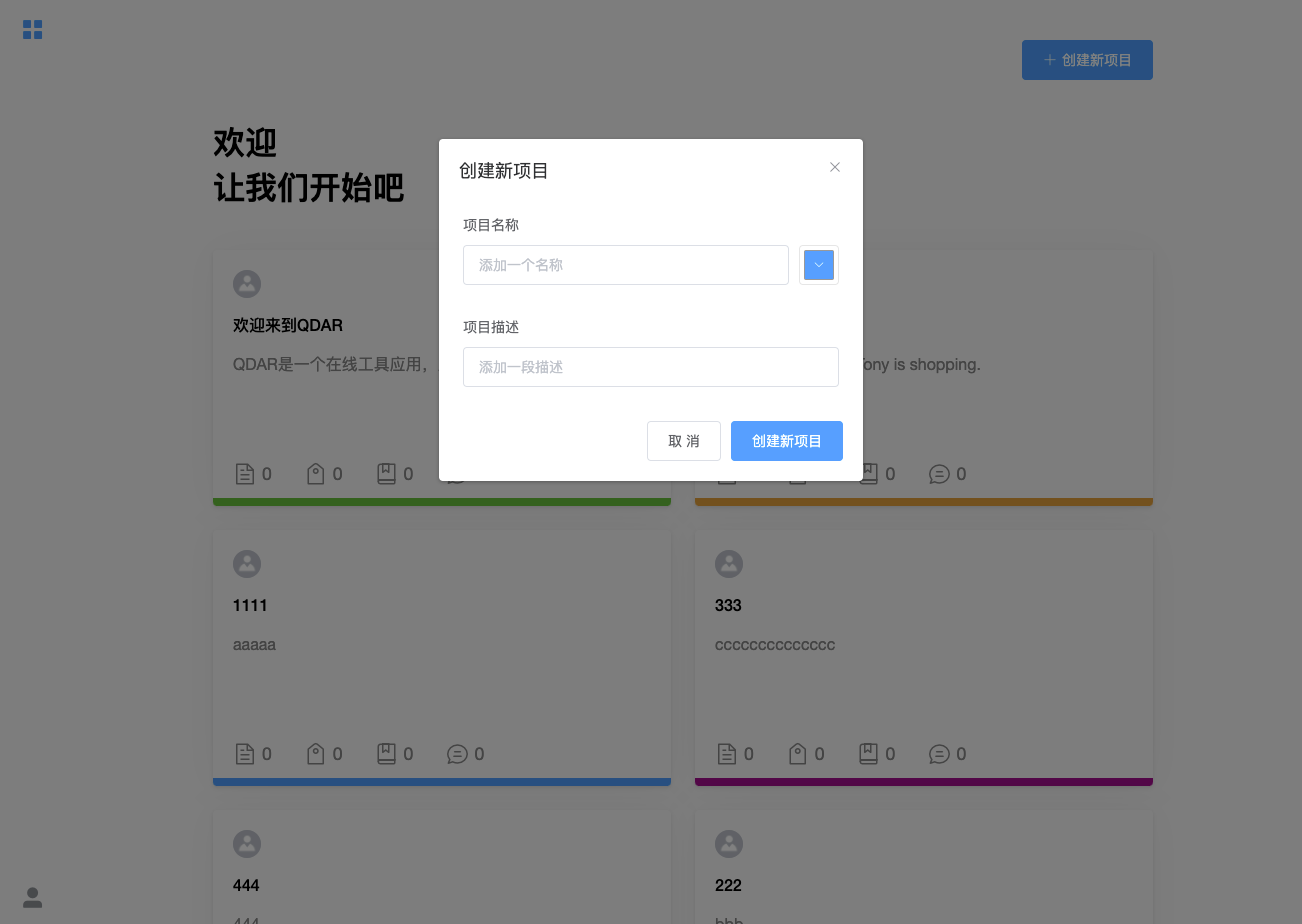Image resolution: width=1302 pixels, height=924 pixels.
Task: Click the 取消 button
Action: pyautogui.click(x=684, y=441)
